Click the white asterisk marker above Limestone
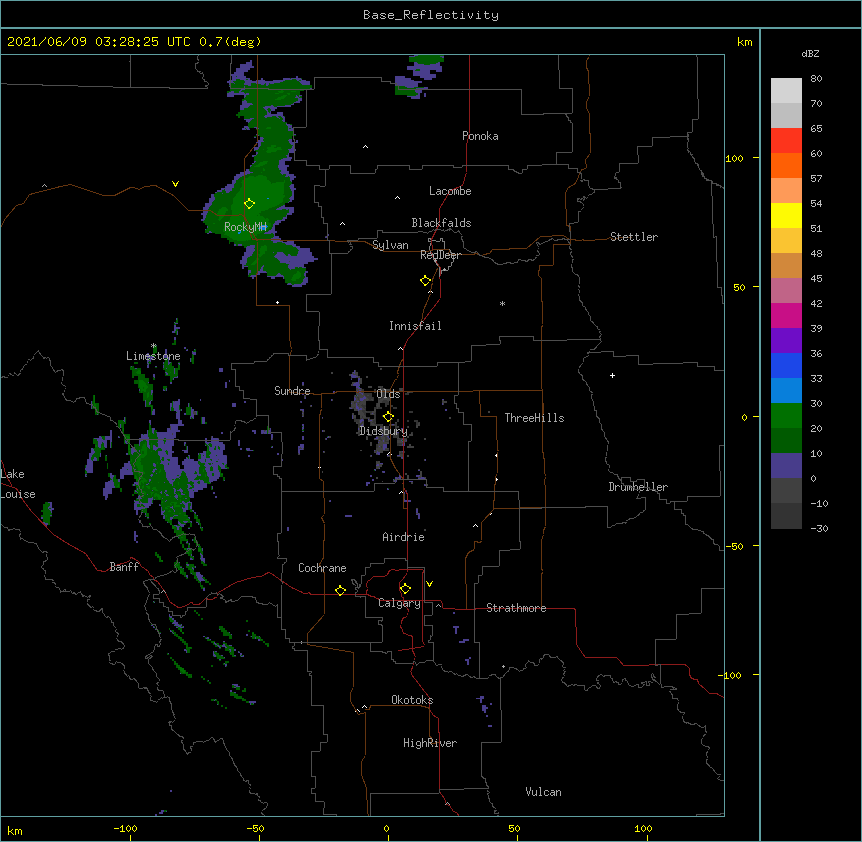This screenshot has width=862, height=842. pos(154,346)
